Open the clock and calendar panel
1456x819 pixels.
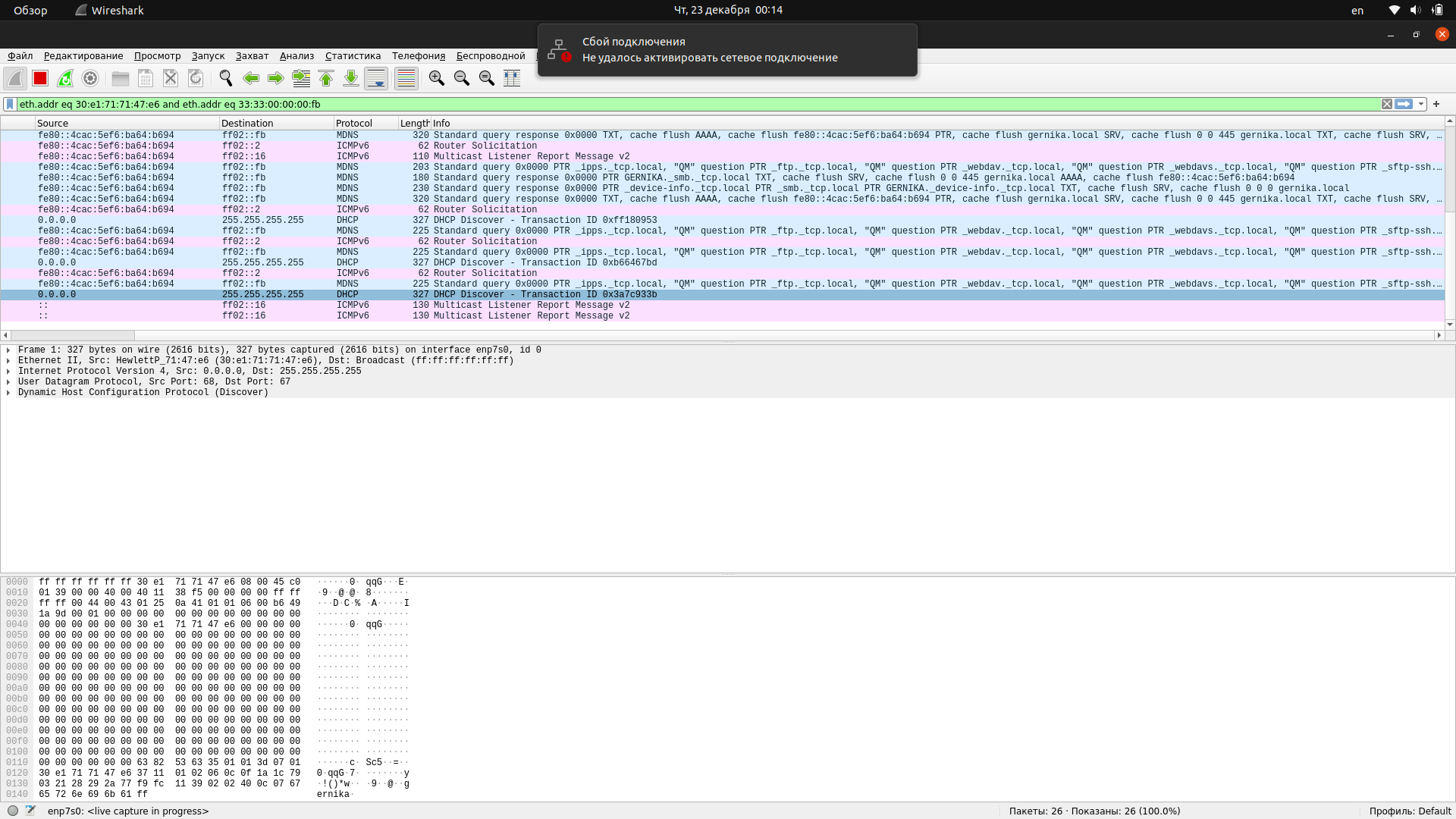[728, 10]
